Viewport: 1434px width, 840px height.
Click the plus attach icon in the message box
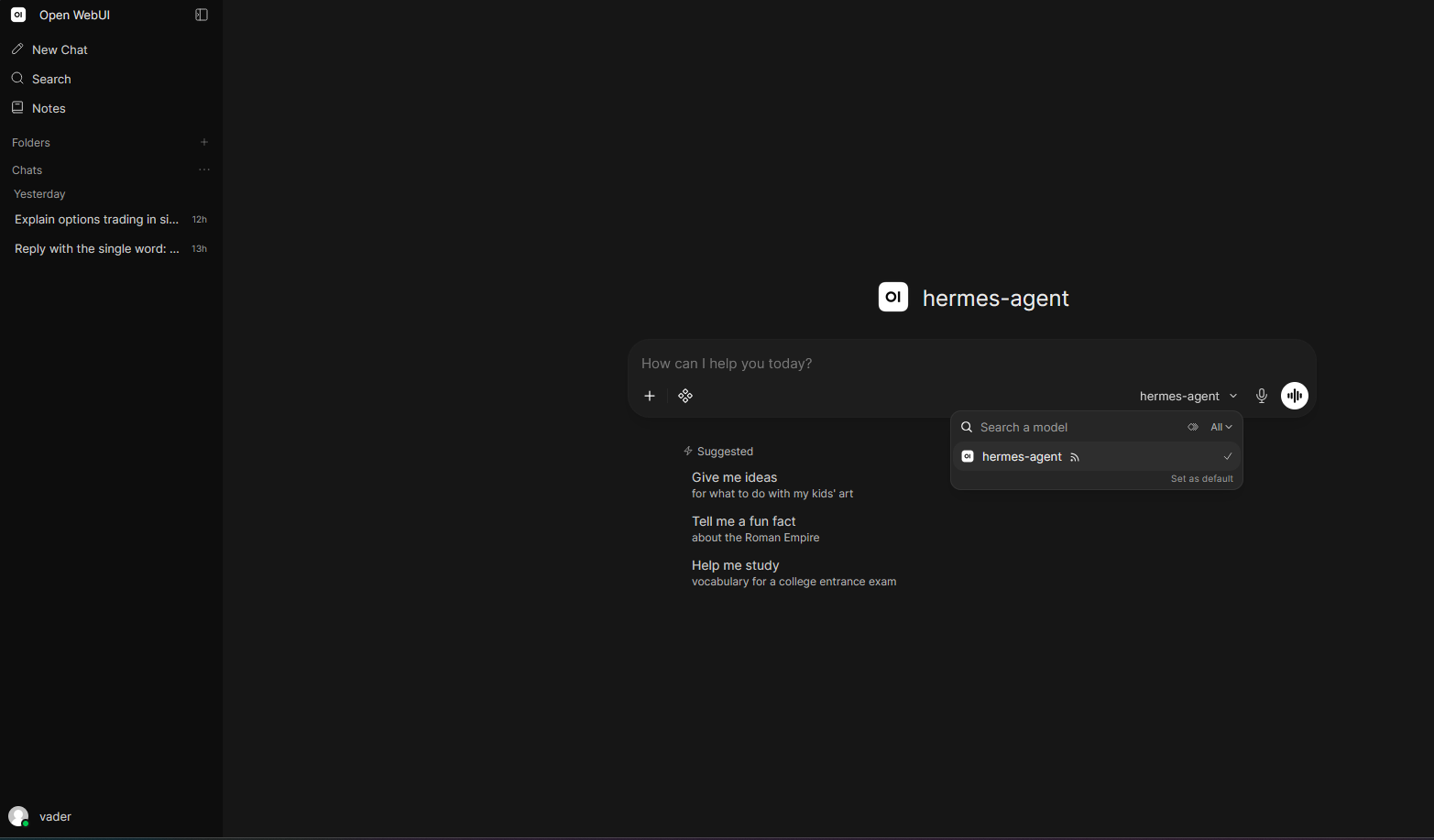[x=650, y=396]
